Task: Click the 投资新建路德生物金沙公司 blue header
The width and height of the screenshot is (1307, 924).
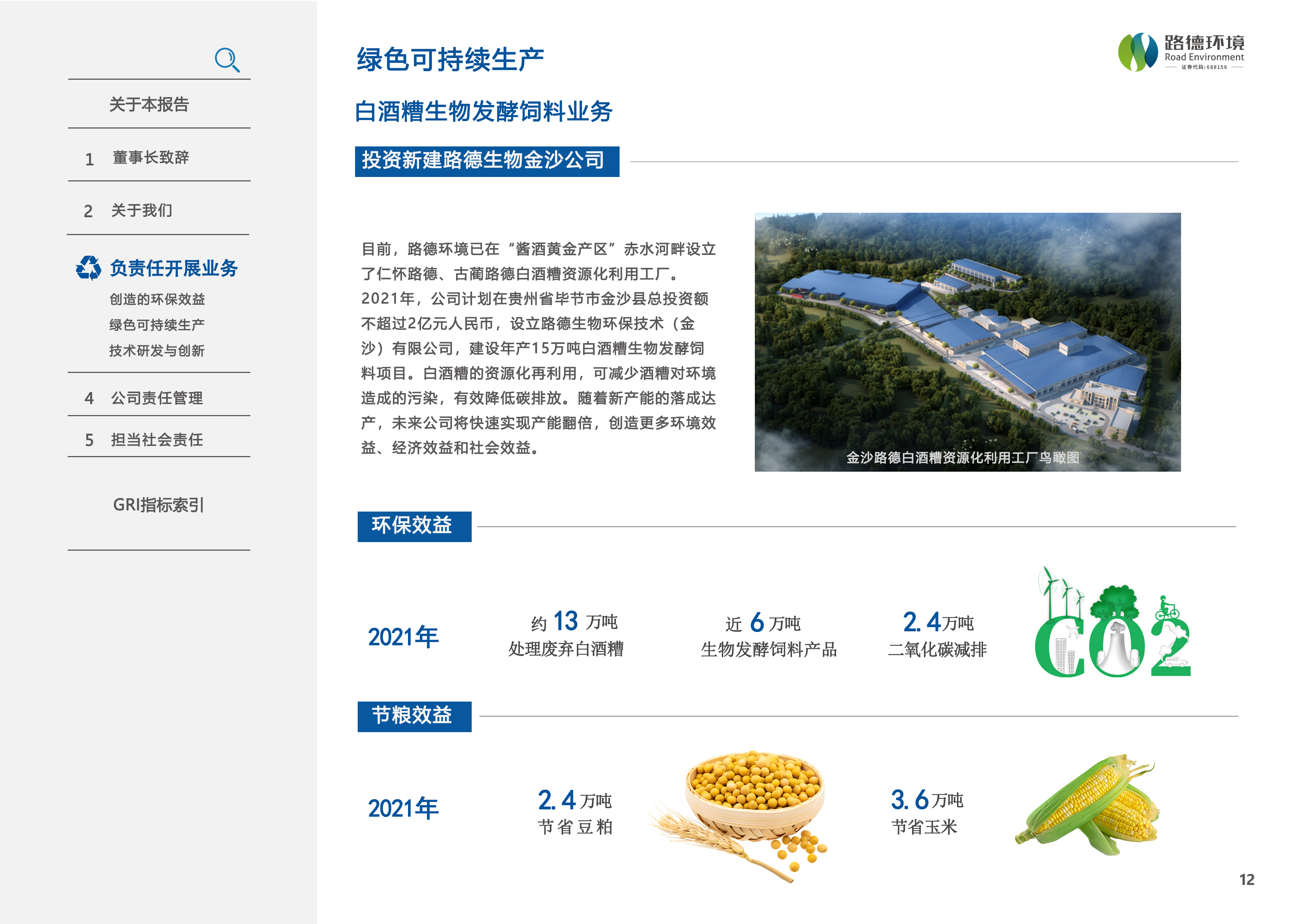Action: 487,161
